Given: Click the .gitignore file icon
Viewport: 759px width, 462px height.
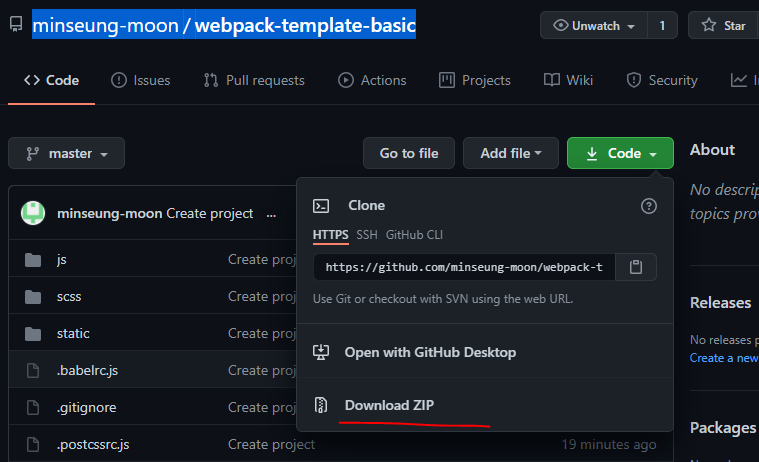Looking at the screenshot, I should [33, 407].
